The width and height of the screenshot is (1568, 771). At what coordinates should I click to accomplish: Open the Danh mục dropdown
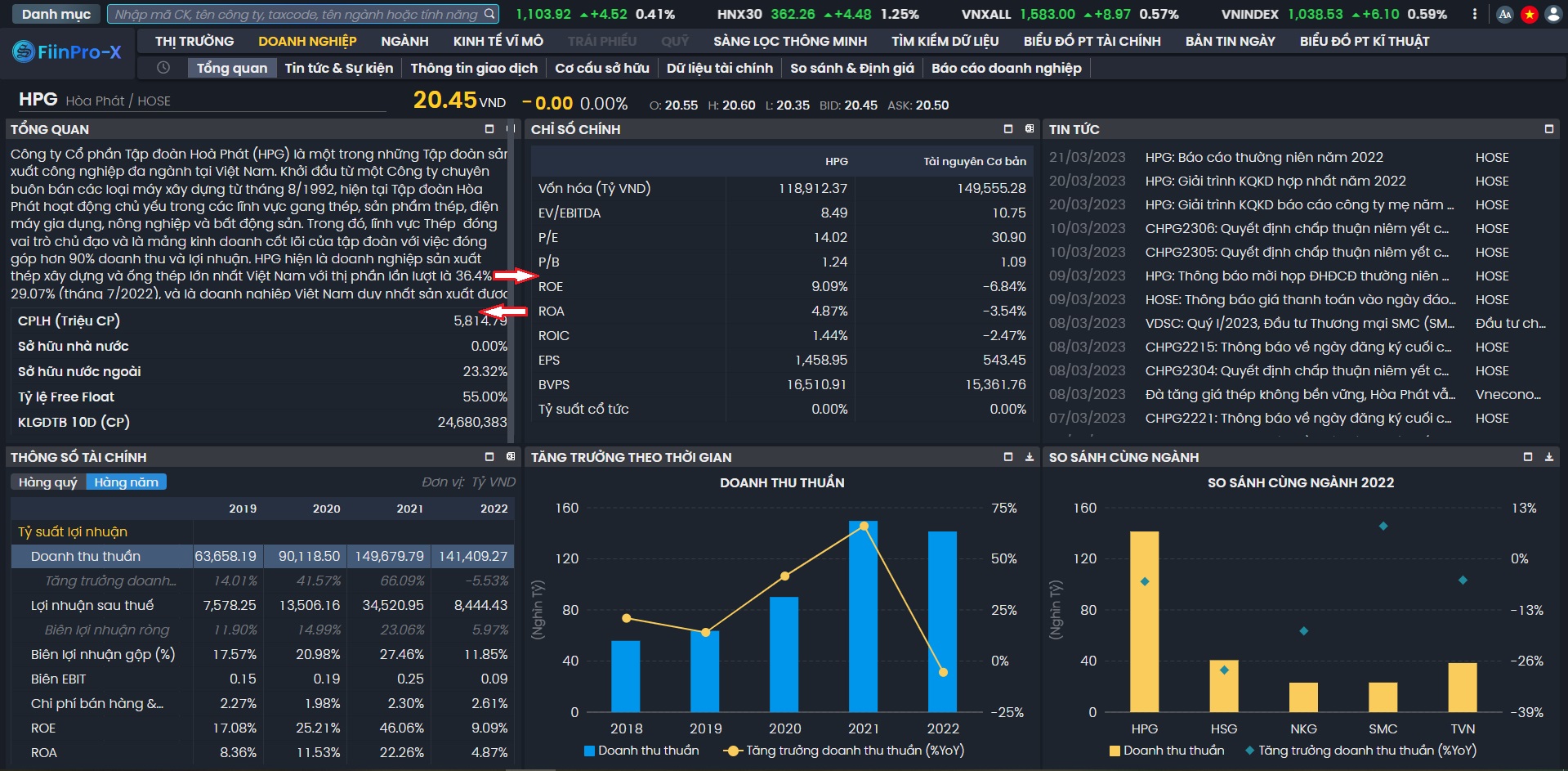(x=56, y=14)
